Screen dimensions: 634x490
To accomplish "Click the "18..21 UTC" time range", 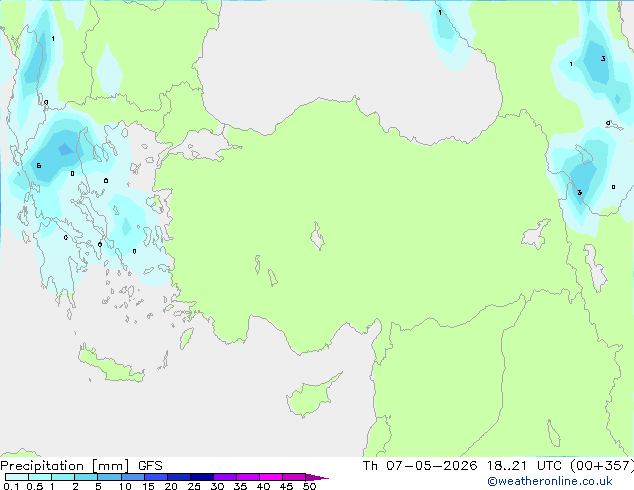I will 524,466.
